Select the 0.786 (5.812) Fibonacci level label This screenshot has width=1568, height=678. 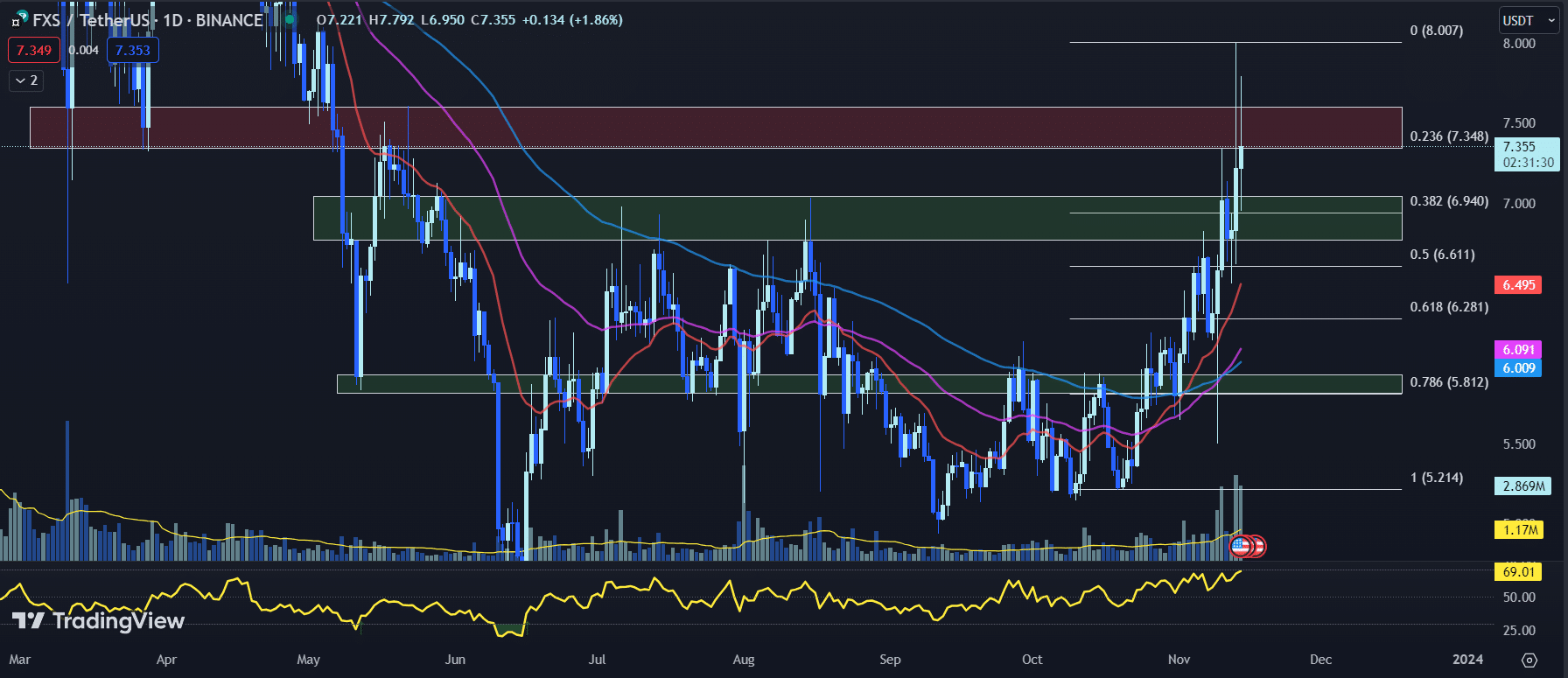[x=1448, y=382]
